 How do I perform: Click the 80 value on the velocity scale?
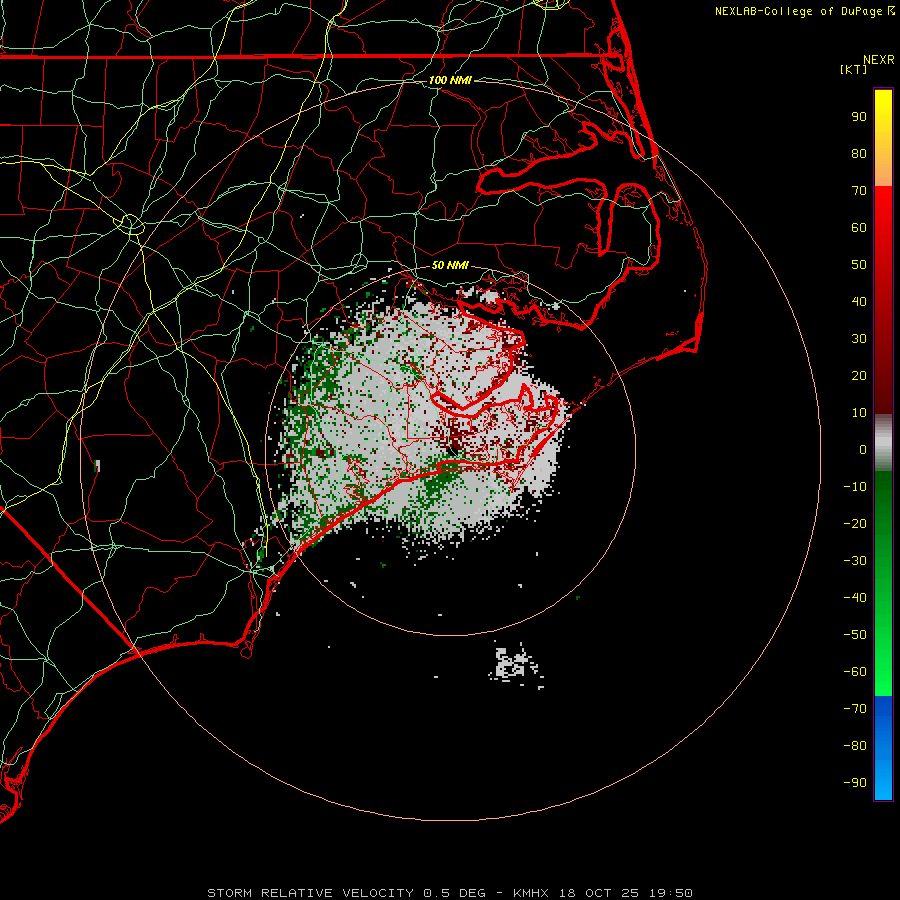click(859, 154)
